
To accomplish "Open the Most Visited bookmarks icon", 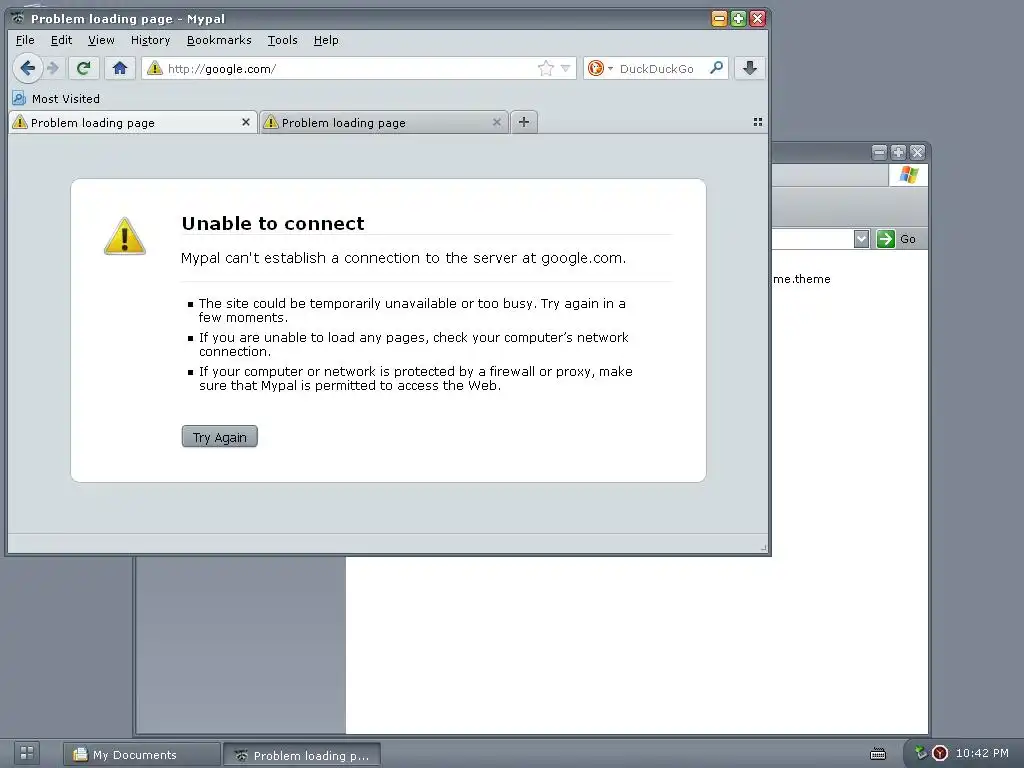I will pos(19,99).
